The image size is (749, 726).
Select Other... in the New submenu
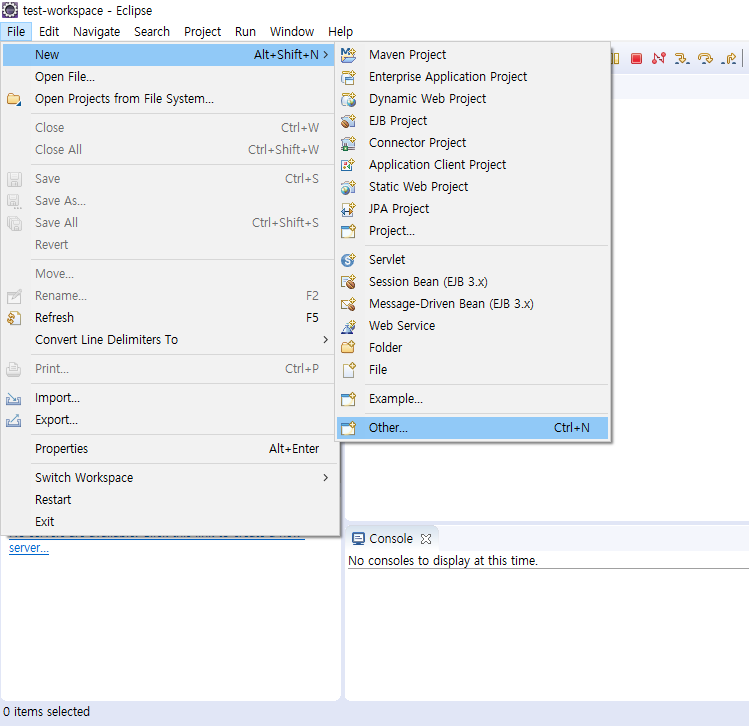472,428
